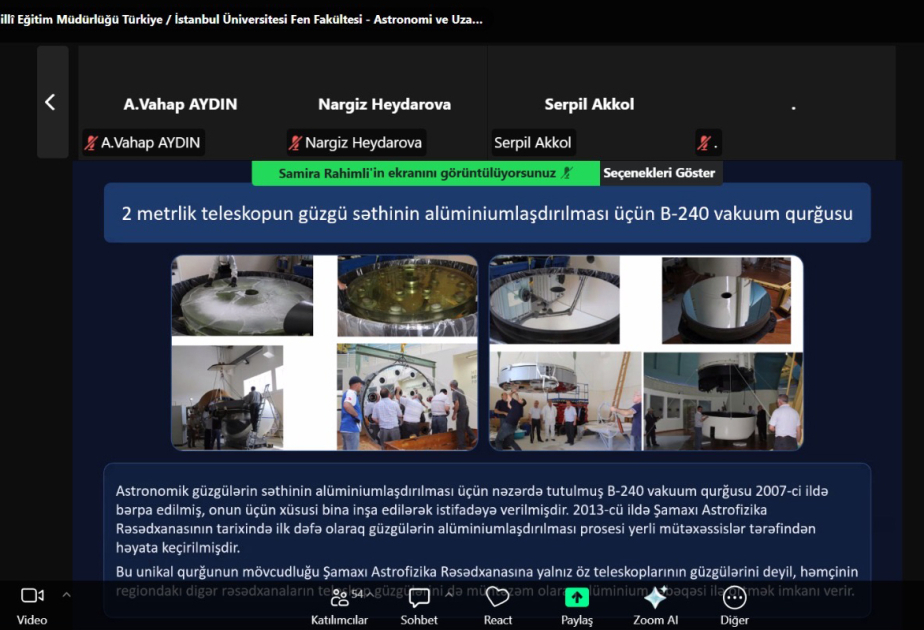Expand the participants options chevron
The image size is (924, 630).
coord(369,595)
